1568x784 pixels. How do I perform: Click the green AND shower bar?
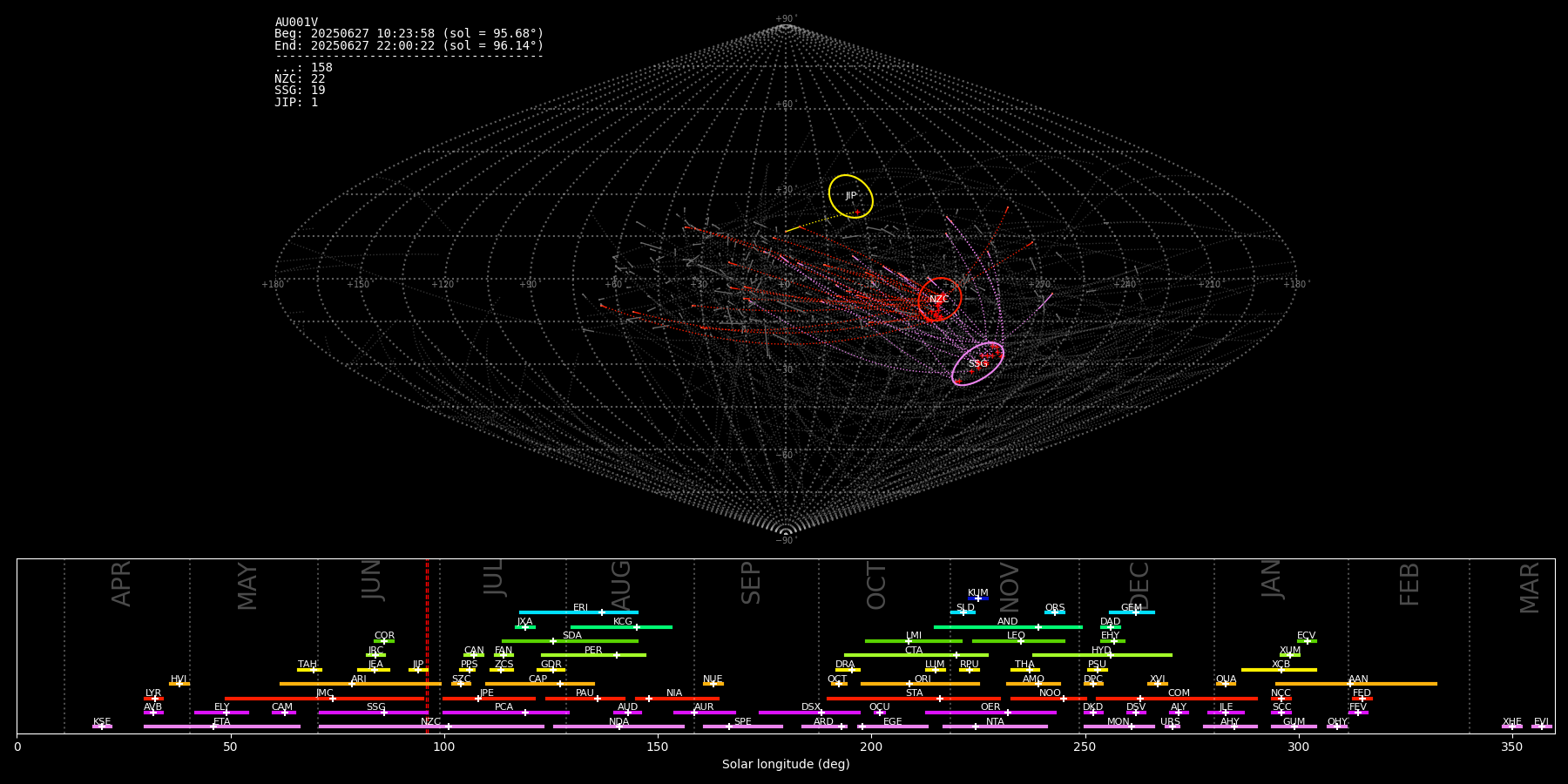point(1008,626)
